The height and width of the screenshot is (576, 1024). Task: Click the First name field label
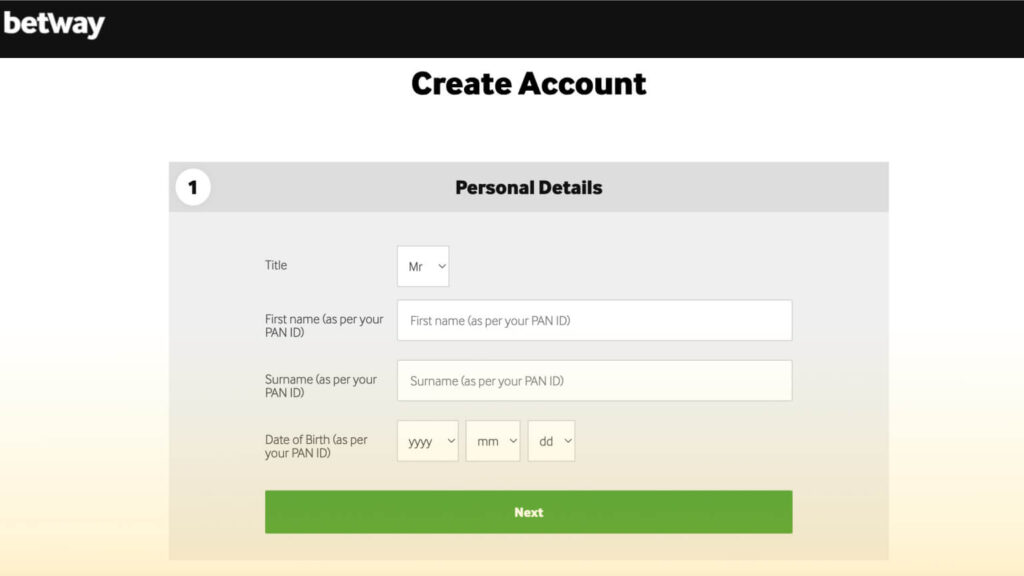point(324,325)
